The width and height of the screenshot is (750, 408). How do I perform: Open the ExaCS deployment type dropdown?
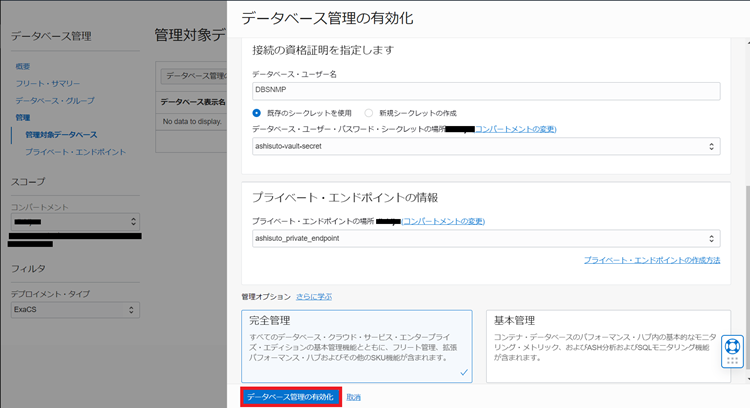pos(75,310)
